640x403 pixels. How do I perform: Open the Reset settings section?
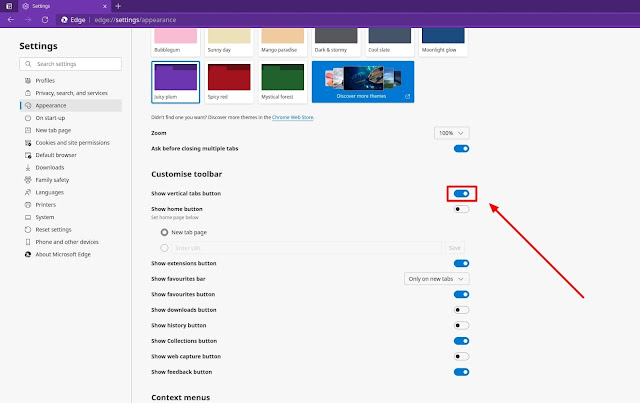point(70,229)
